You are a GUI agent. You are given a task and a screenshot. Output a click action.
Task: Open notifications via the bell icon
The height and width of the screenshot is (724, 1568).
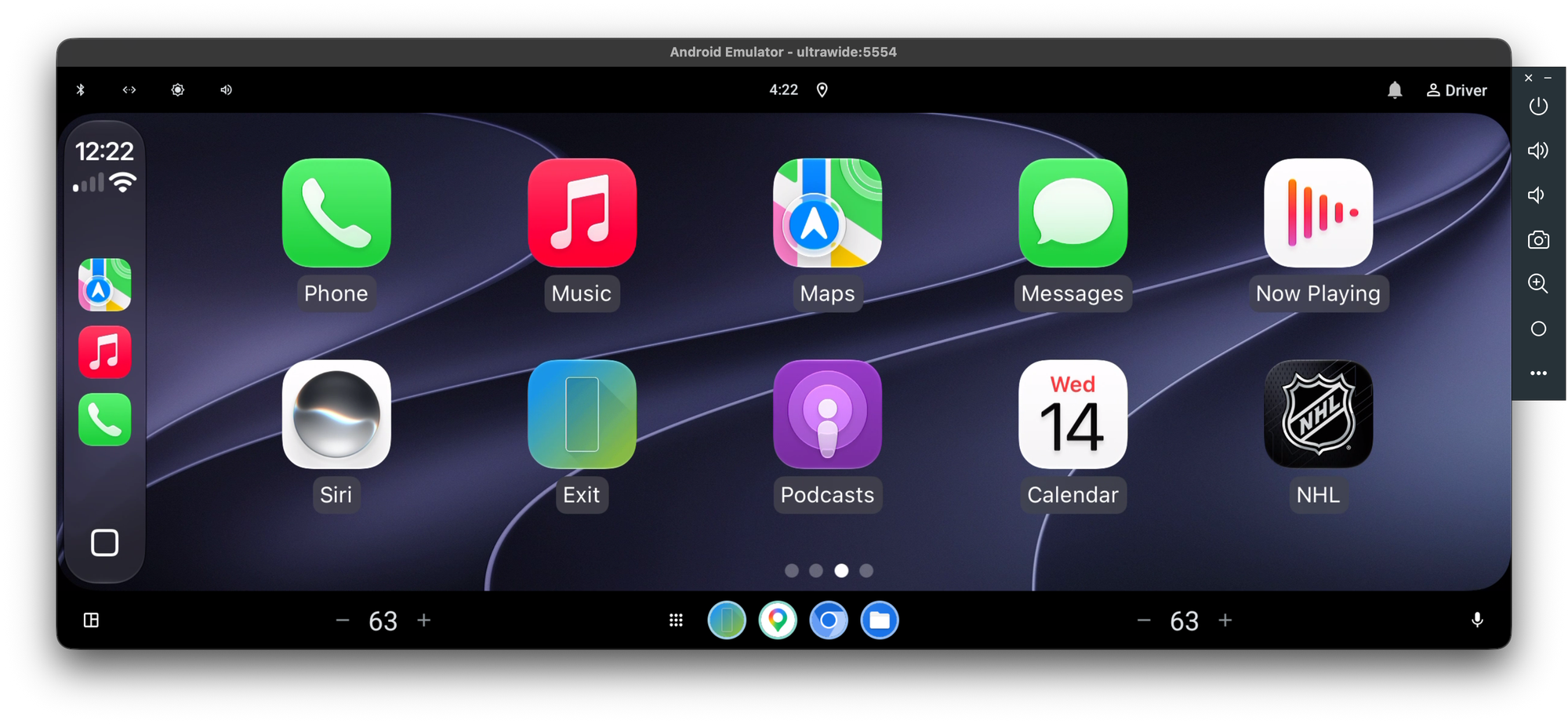point(1395,90)
